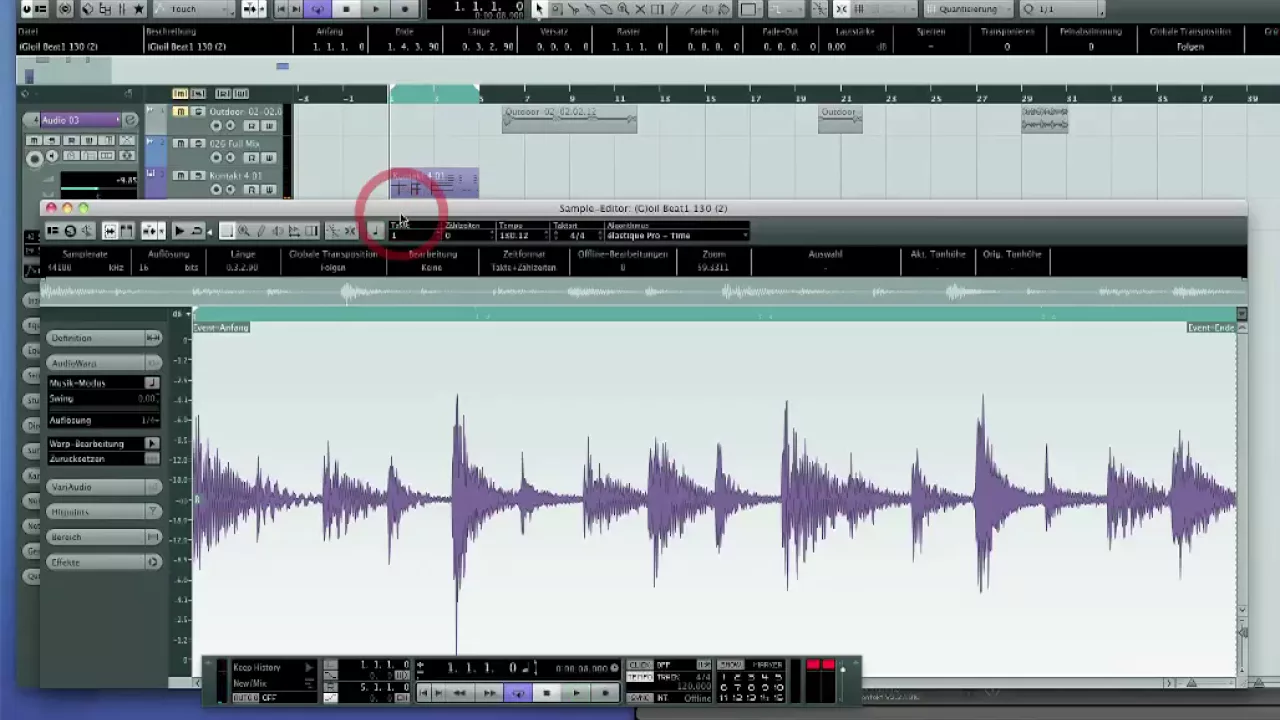Click Stop in the main project toolbar
Viewport: 1280px width, 720px height.
(346, 9)
